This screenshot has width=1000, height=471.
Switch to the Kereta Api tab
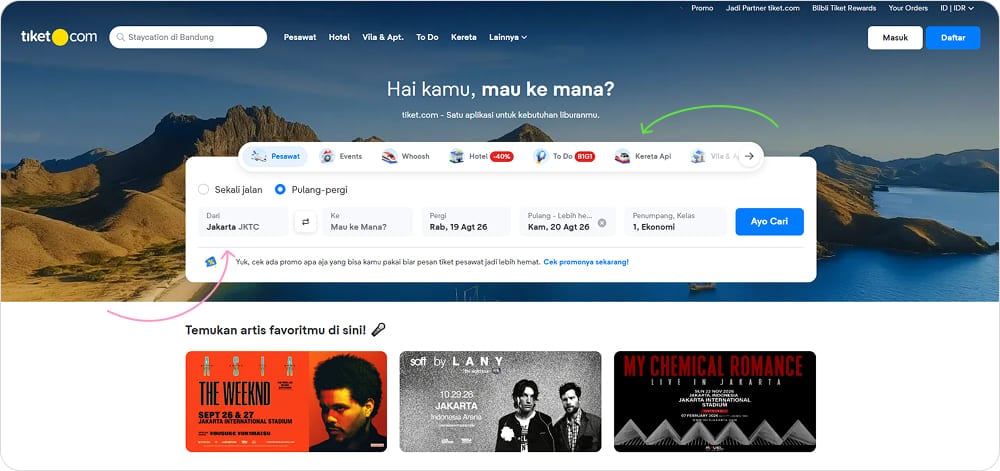[x=643, y=156]
